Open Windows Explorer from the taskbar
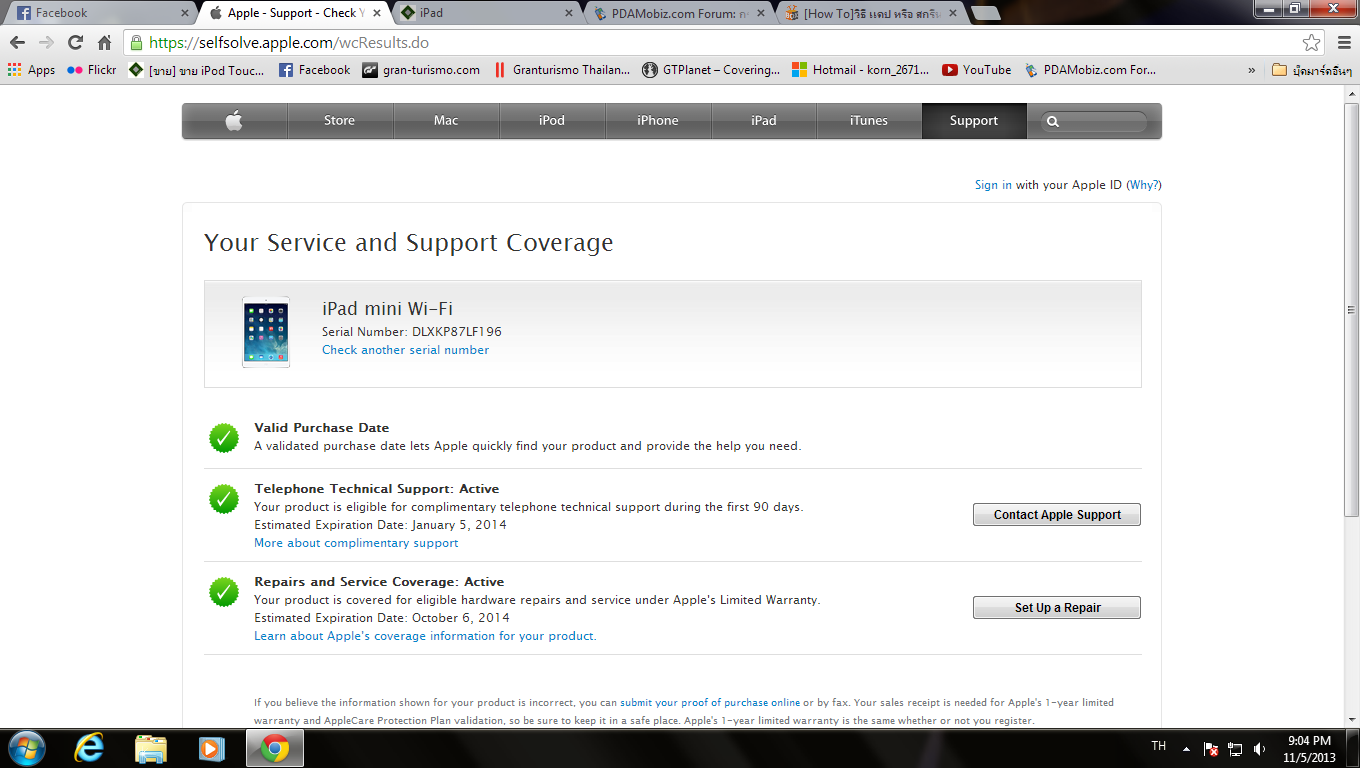Screen dimensions: 1360x768 tap(151, 748)
